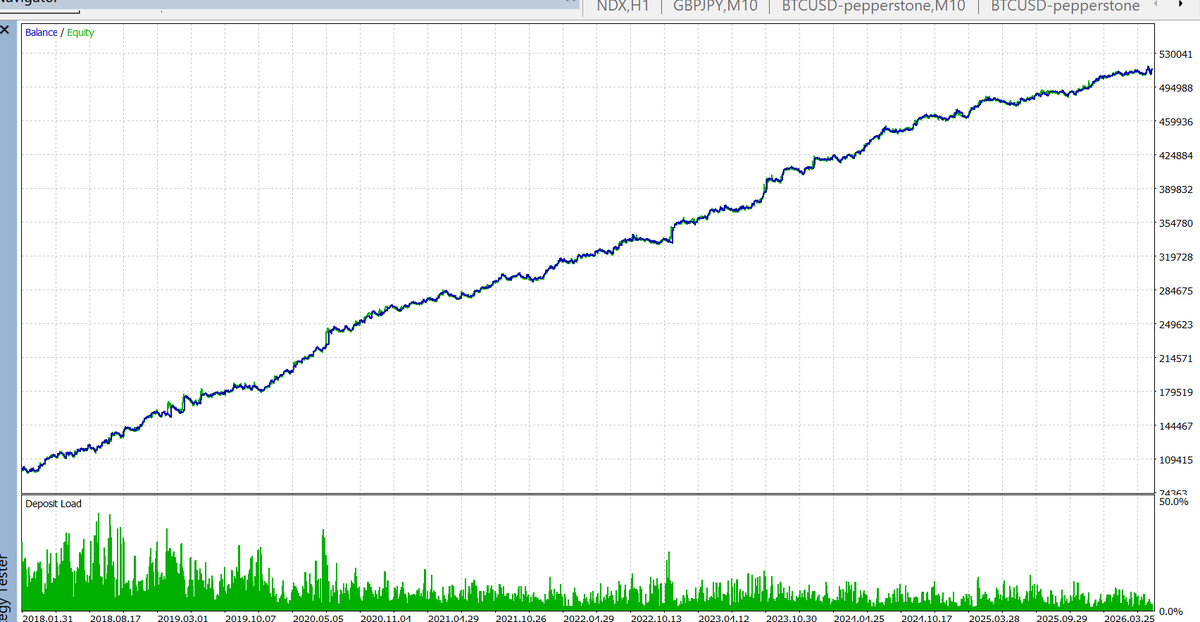
Task: Click the Deposit Load panel label
Action: pyautogui.click(x=54, y=504)
